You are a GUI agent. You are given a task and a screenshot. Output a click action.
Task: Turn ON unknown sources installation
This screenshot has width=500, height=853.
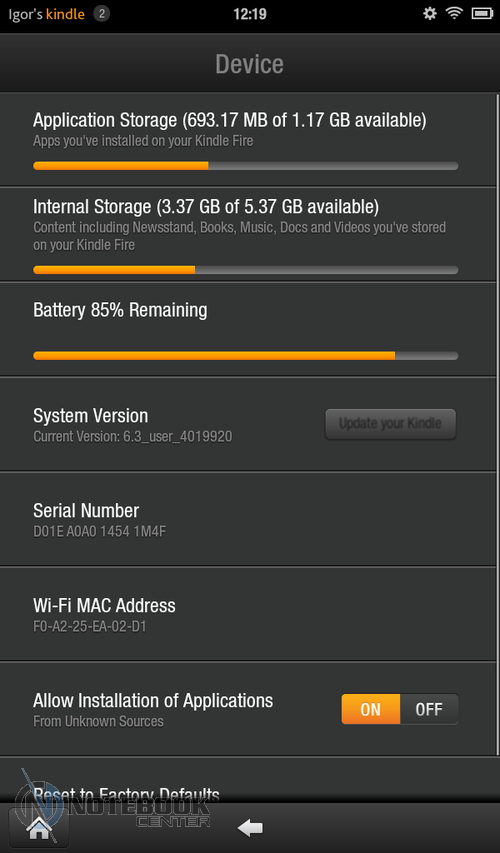coord(371,709)
